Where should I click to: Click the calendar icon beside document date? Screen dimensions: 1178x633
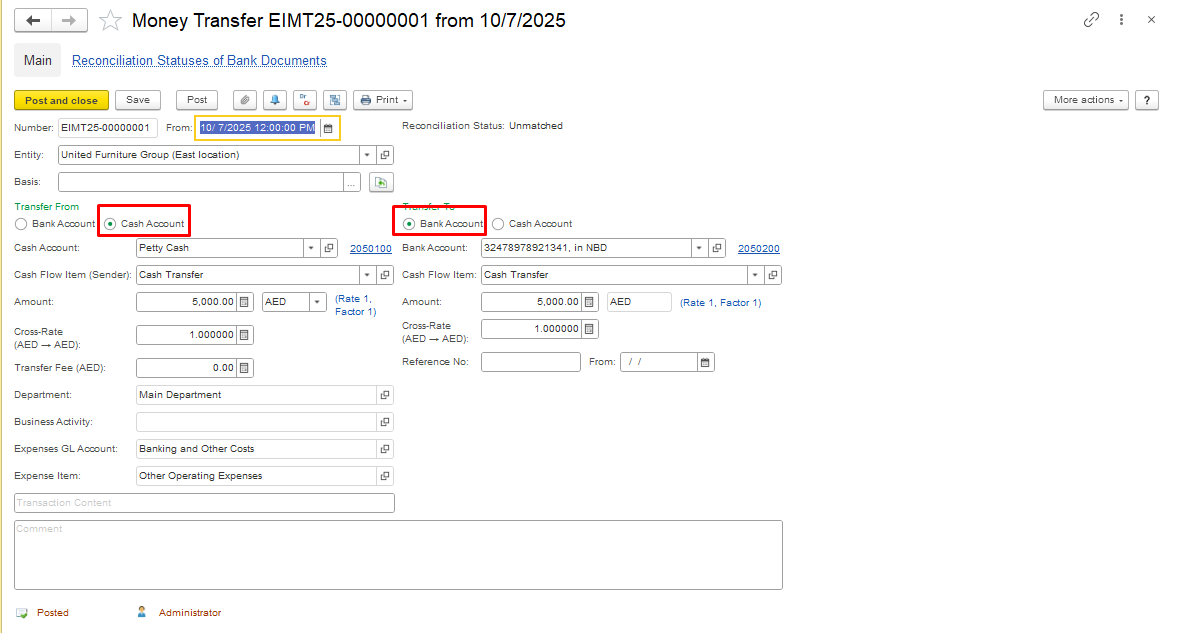pyautogui.click(x=327, y=128)
